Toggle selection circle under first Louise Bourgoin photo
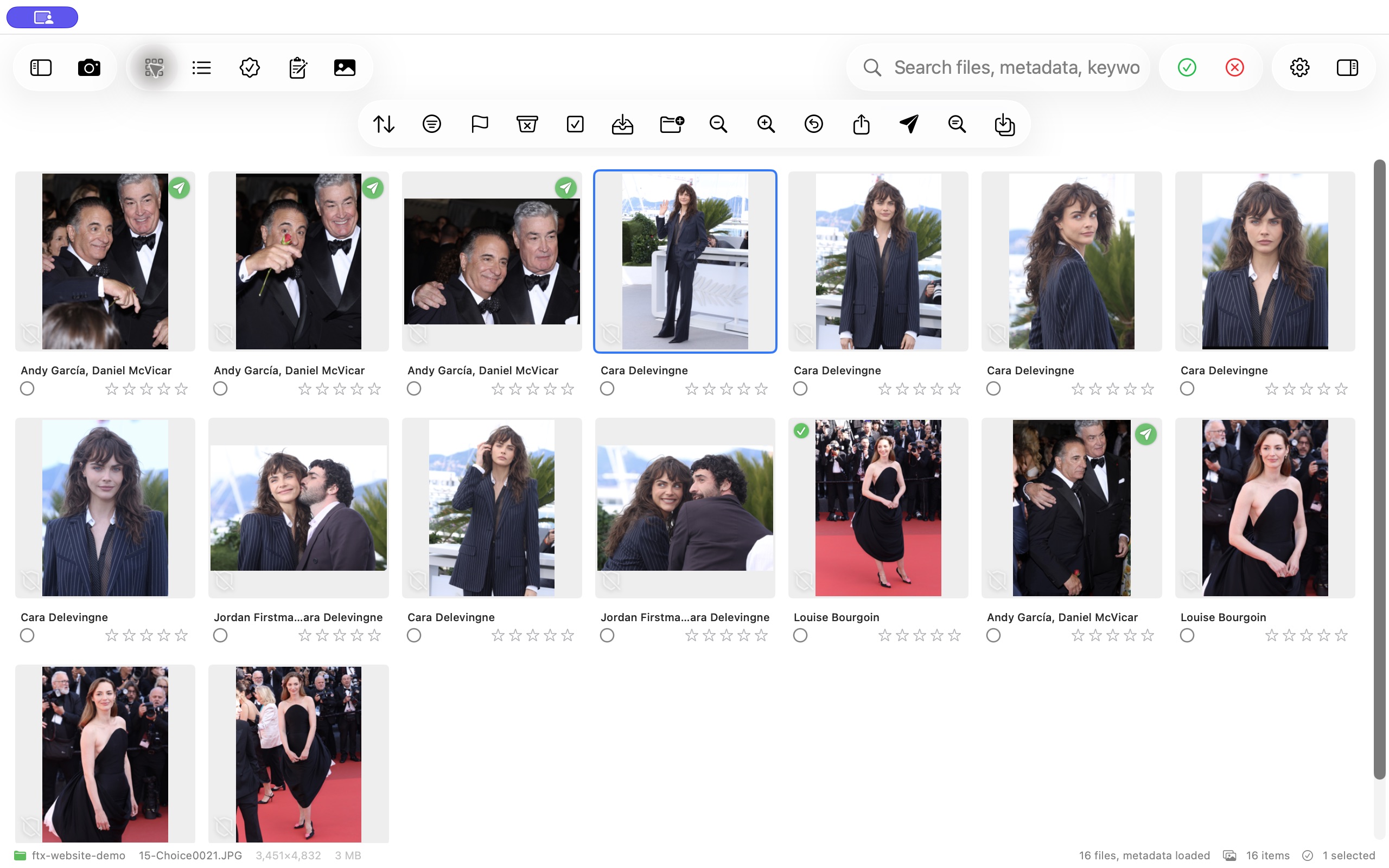This screenshot has width=1389, height=868. (800, 635)
